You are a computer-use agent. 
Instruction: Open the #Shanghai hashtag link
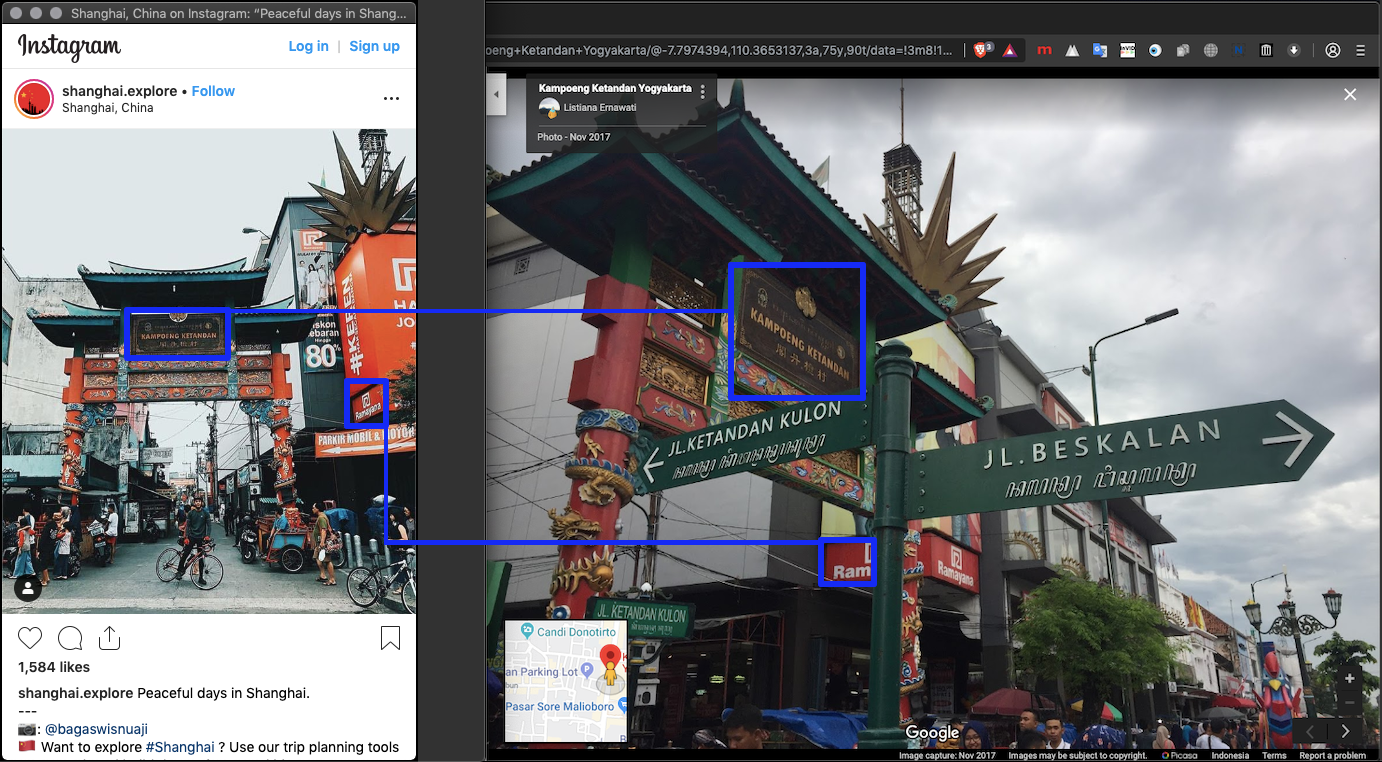[180, 747]
